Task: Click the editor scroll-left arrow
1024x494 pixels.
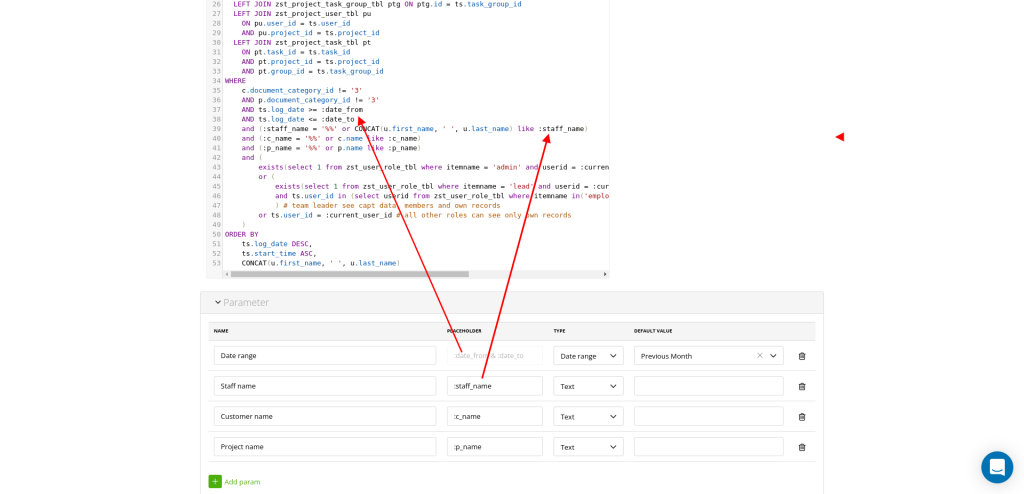Action: (227, 274)
